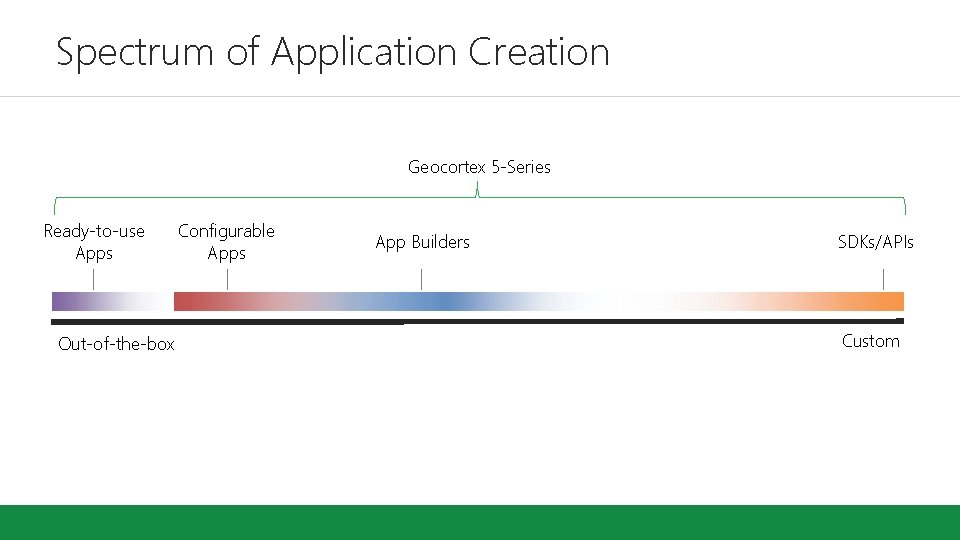Screen dimensions: 960x540
Task: Click the tick mark under SDKs/APIs
Action: (x=883, y=279)
